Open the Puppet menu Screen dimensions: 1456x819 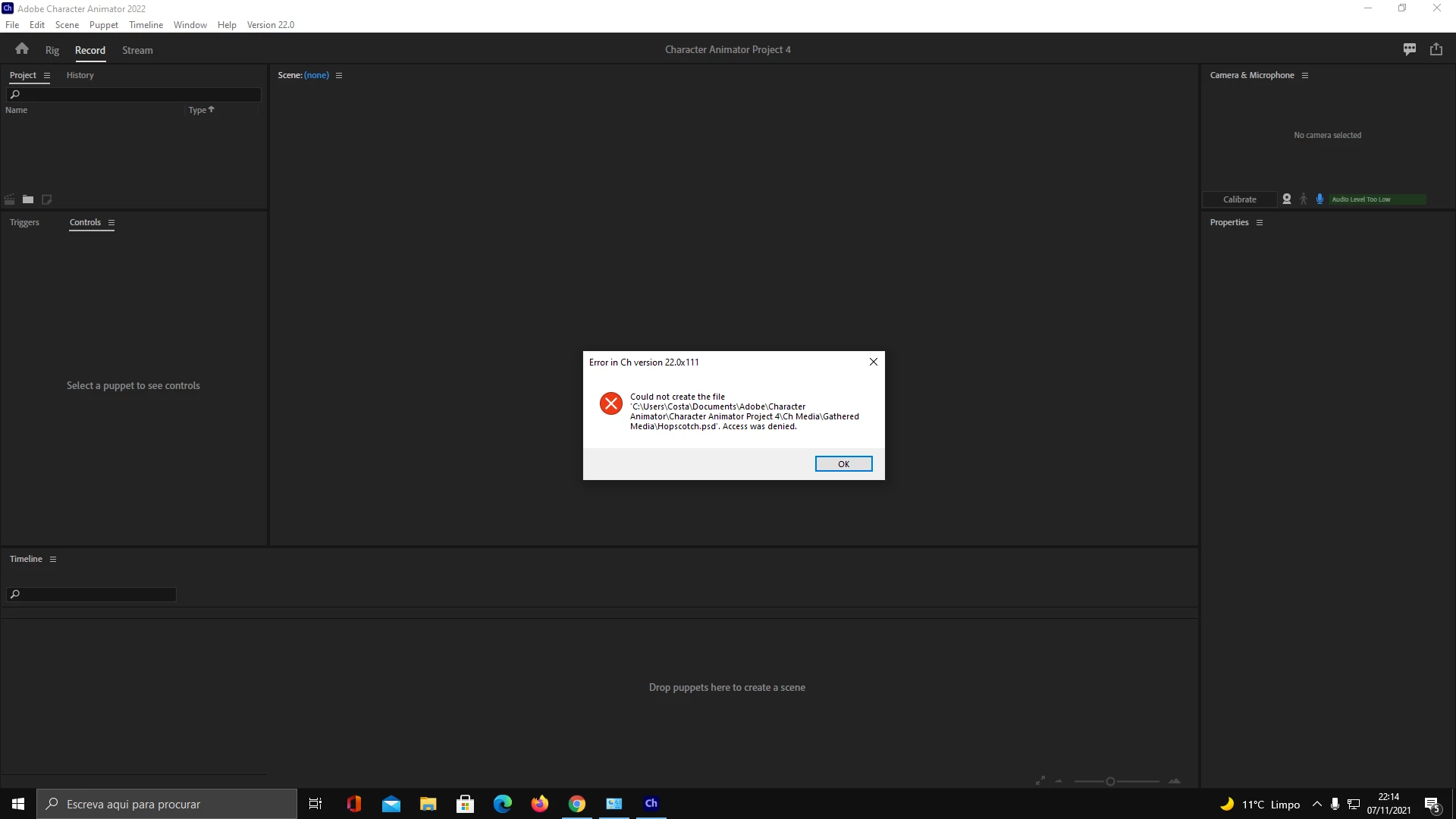(103, 25)
